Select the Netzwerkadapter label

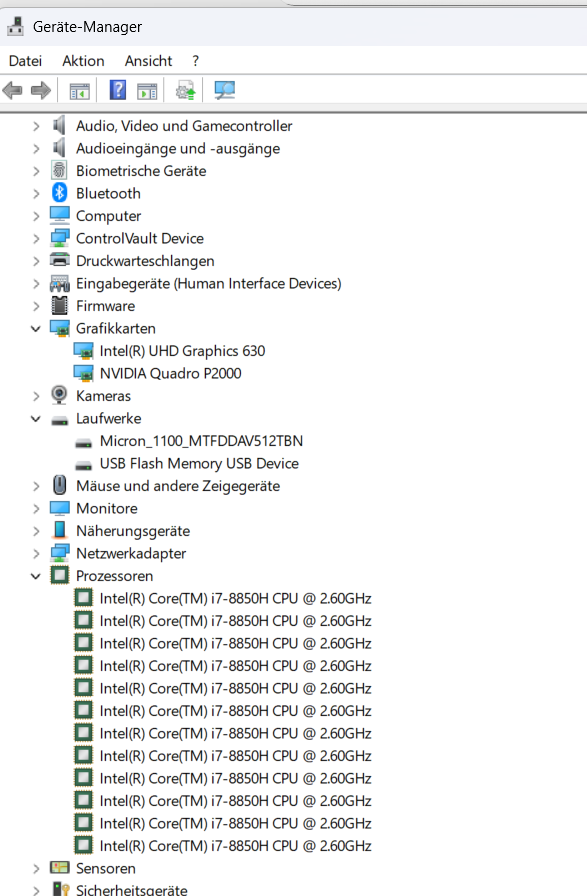click(x=131, y=554)
